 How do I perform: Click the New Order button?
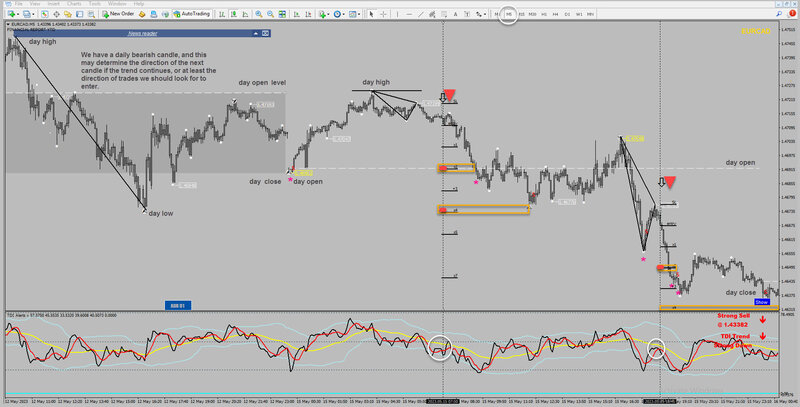pyautogui.click(x=118, y=14)
